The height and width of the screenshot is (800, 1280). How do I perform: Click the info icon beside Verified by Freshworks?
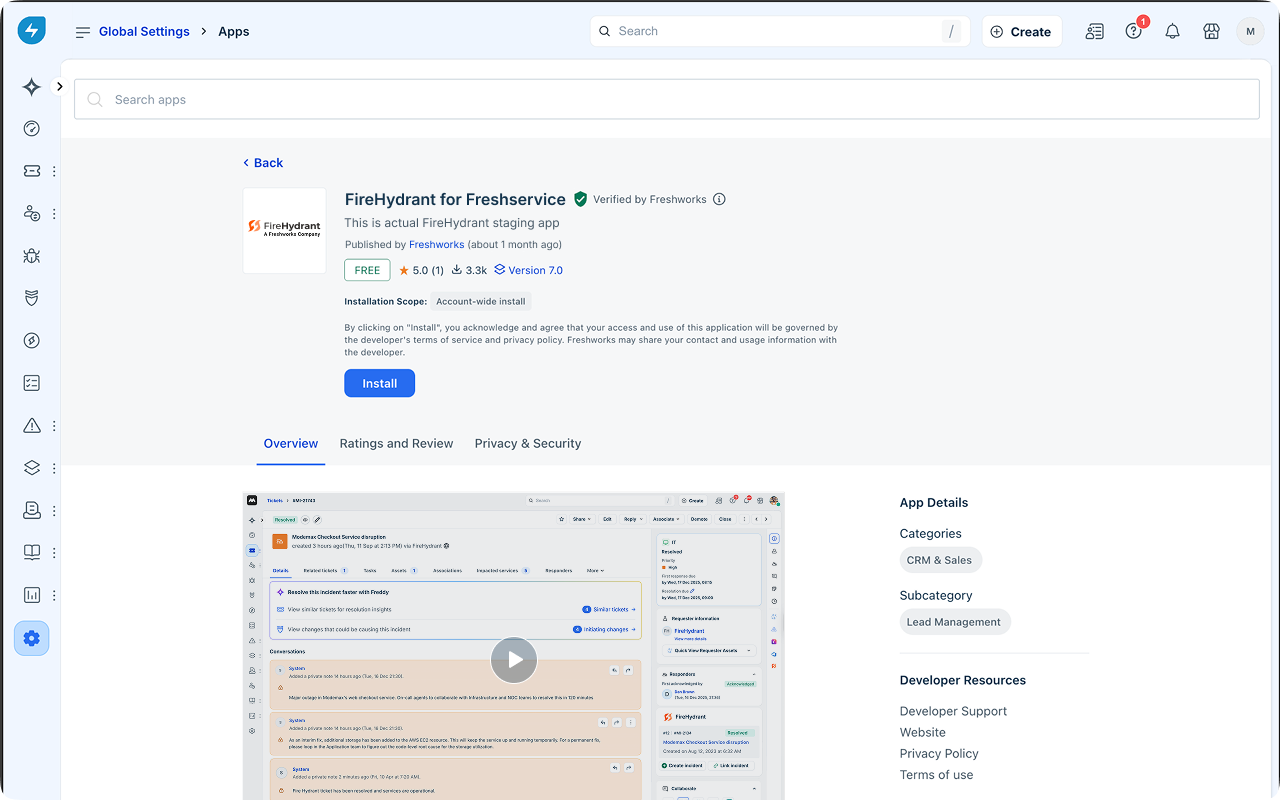point(719,199)
